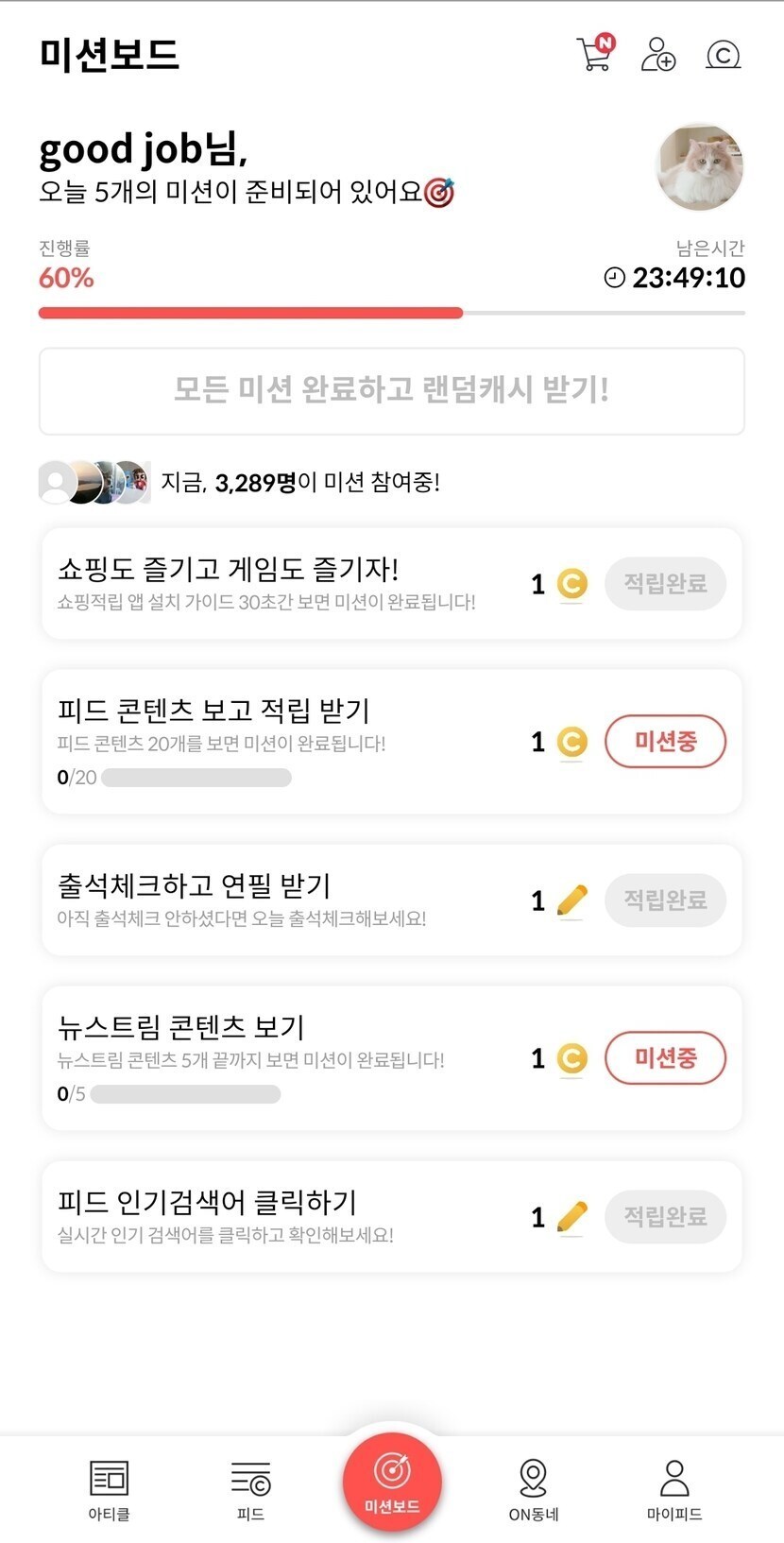Tap the add friend icon
This screenshot has width=784, height=1543.
[x=657, y=54]
